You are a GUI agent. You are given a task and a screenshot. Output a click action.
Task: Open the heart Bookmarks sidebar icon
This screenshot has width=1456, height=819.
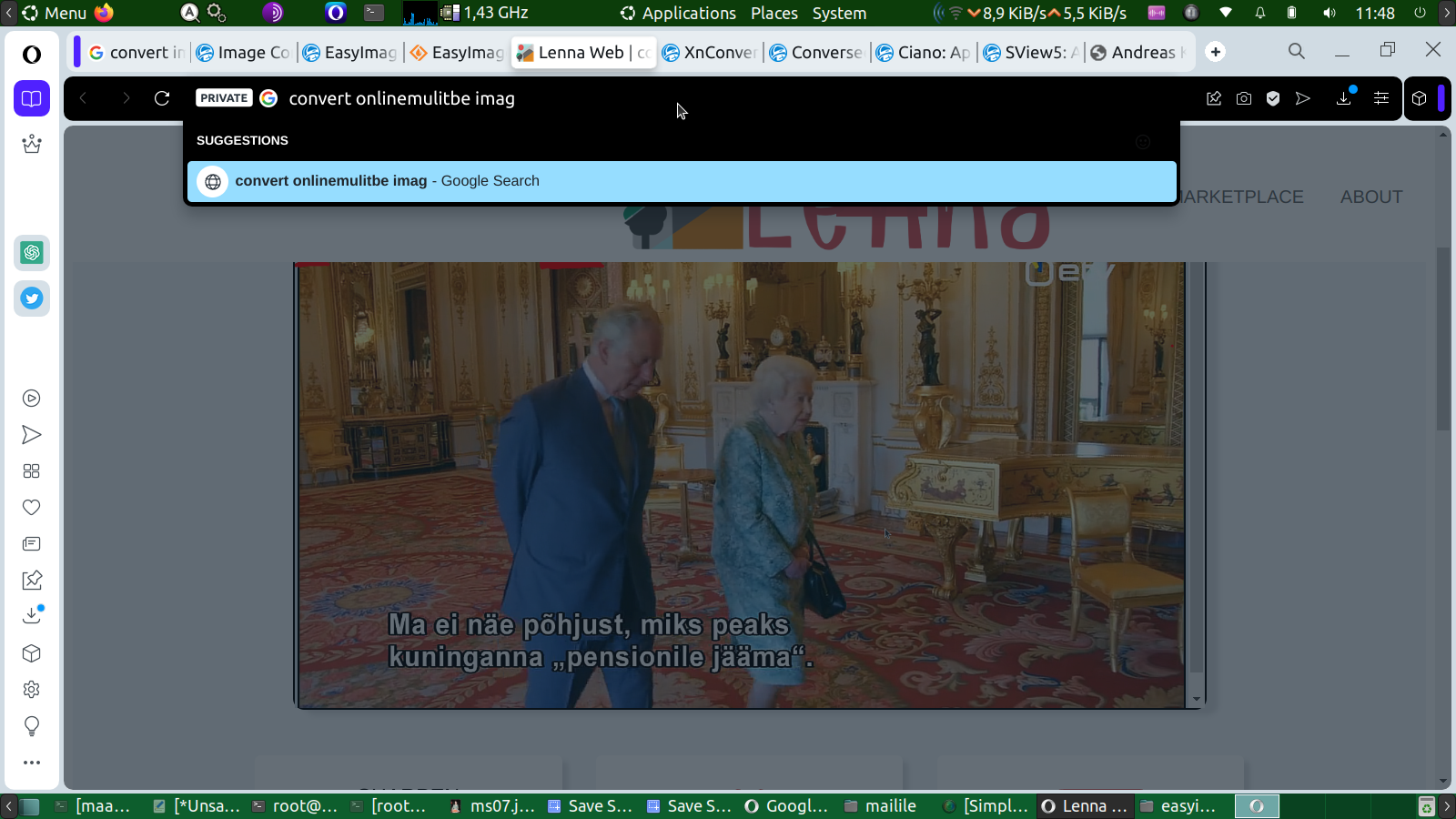pyautogui.click(x=32, y=507)
